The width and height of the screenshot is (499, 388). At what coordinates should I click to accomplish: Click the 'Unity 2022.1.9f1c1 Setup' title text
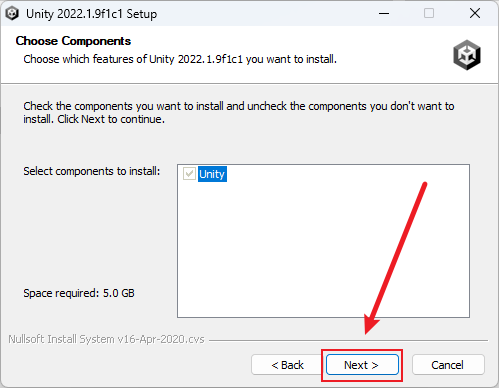(x=92, y=14)
